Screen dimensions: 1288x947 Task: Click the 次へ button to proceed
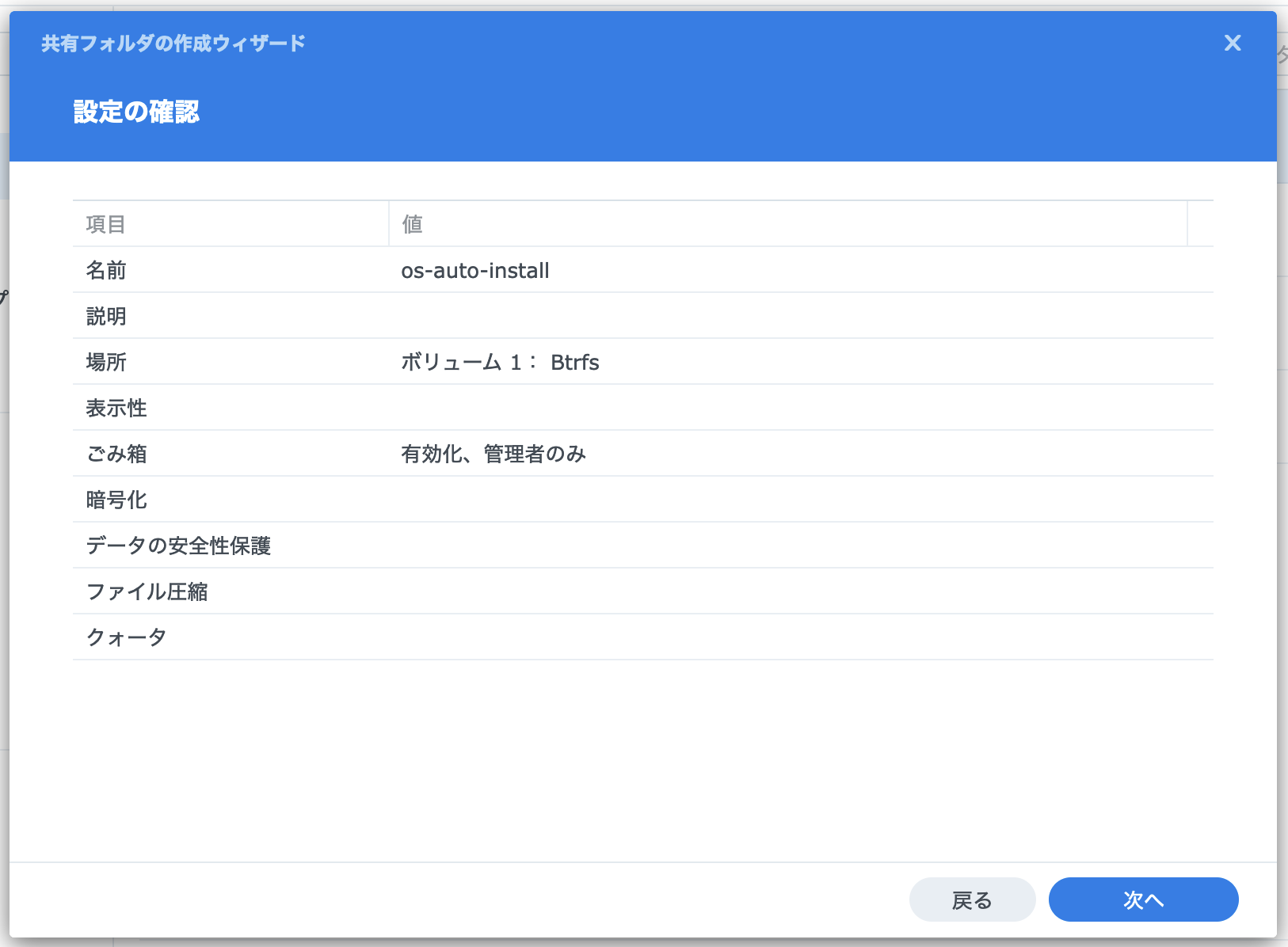coord(1144,899)
